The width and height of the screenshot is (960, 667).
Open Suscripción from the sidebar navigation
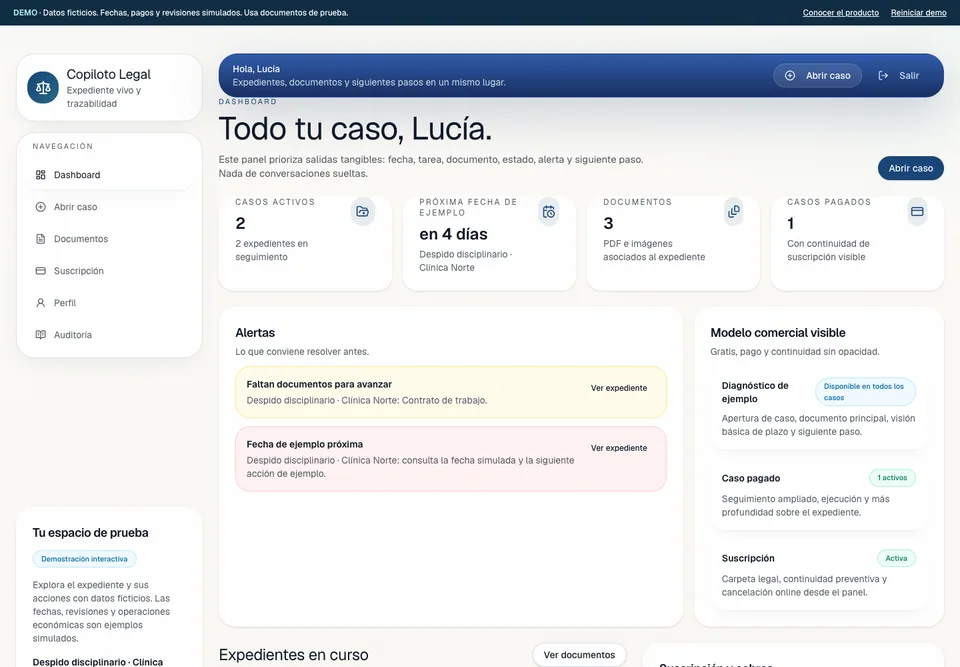pos(109,271)
